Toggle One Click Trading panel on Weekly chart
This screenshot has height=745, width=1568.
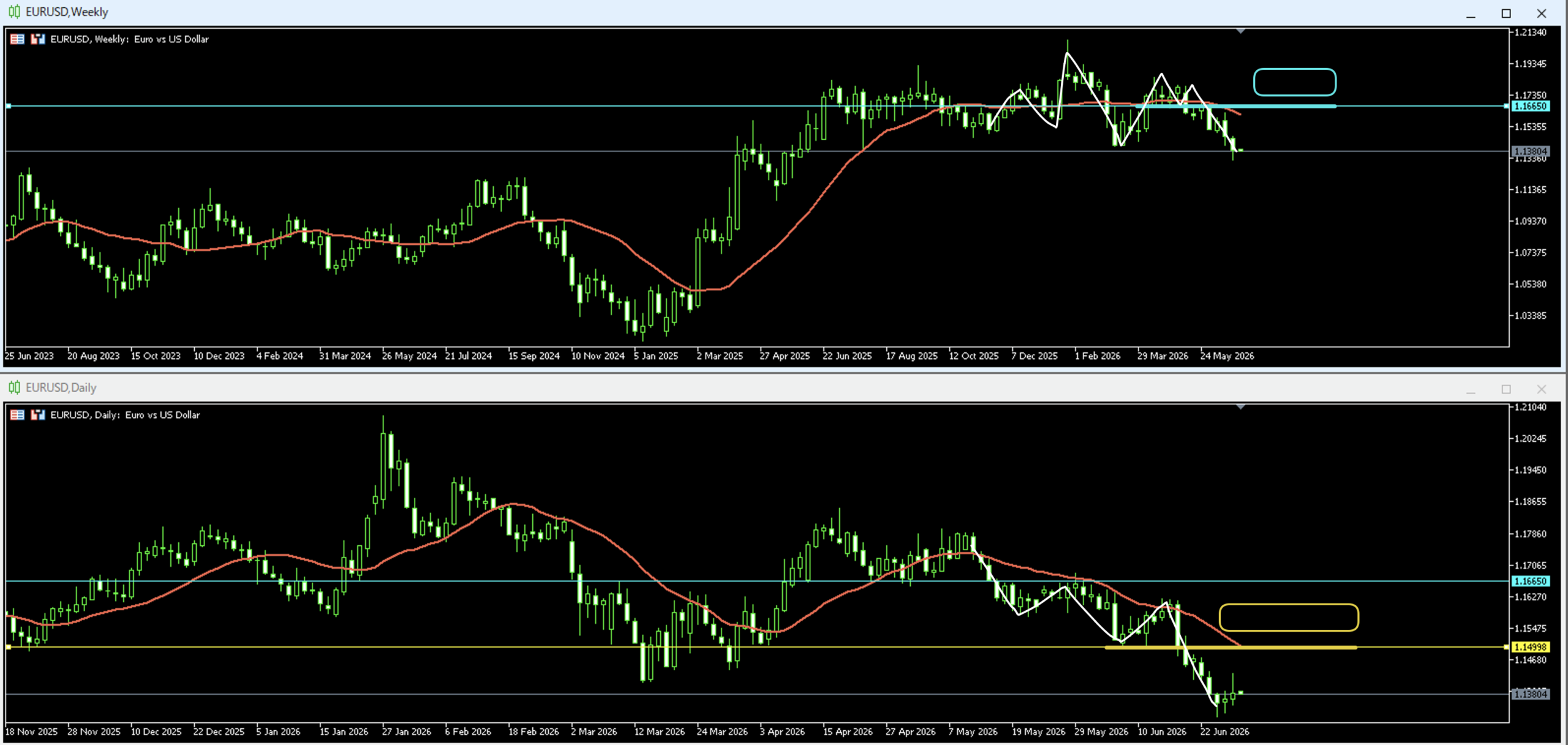pyautogui.click(x=38, y=39)
